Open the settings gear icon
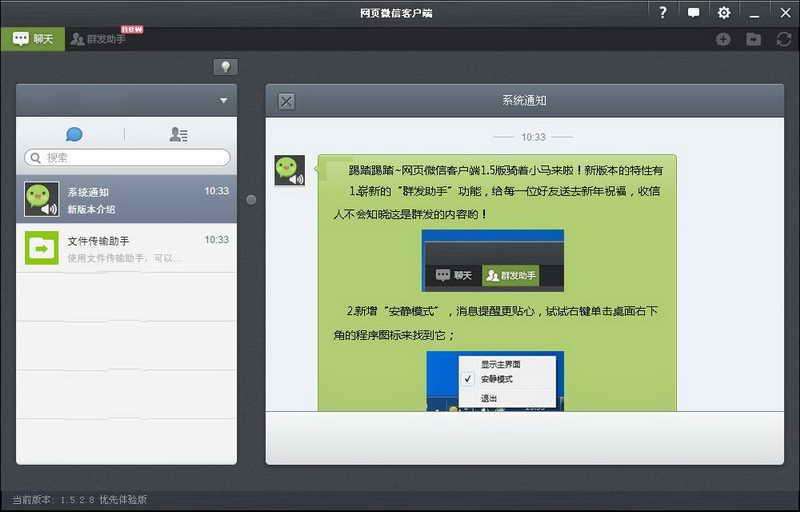 point(723,13)
